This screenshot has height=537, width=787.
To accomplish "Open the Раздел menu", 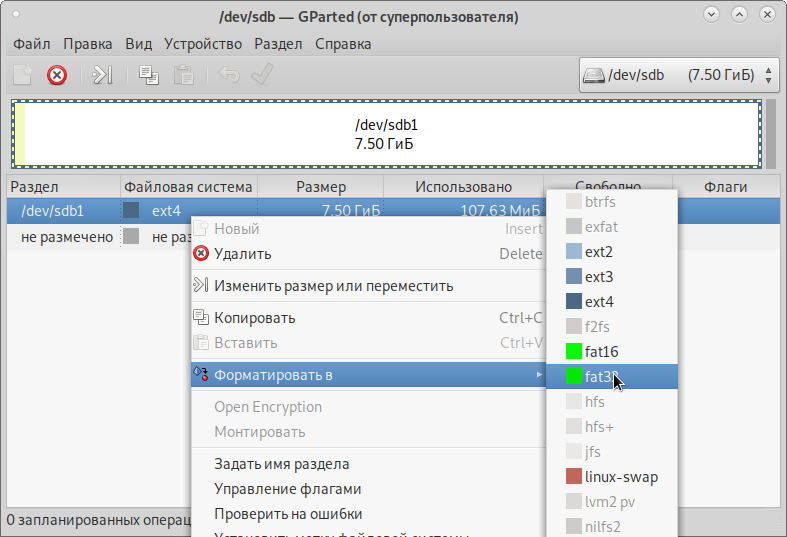I will point(279,44).
